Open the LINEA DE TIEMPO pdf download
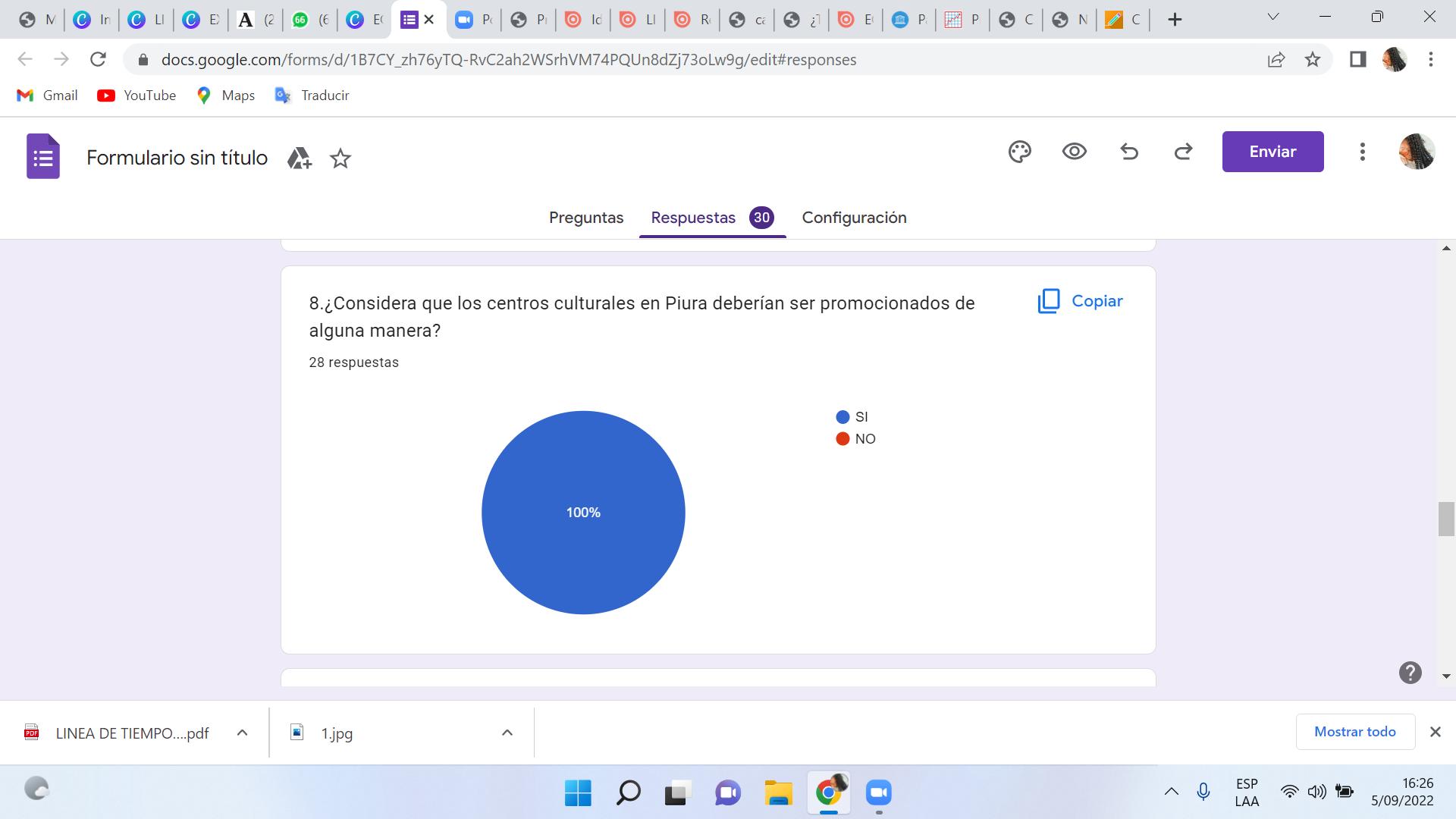 pyautogui.click(x=118, y=733)
